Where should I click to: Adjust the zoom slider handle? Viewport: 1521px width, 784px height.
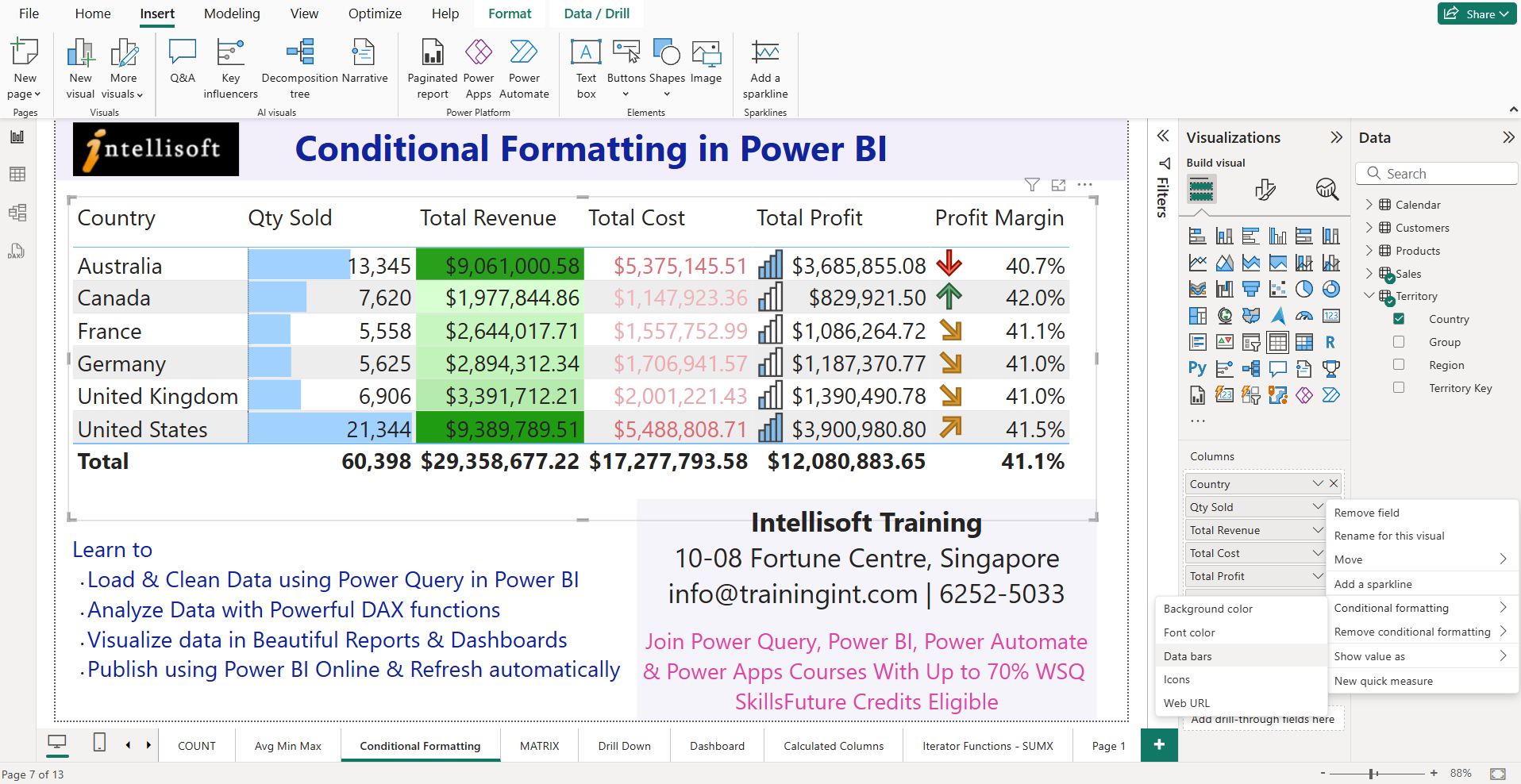(1372, 773)
